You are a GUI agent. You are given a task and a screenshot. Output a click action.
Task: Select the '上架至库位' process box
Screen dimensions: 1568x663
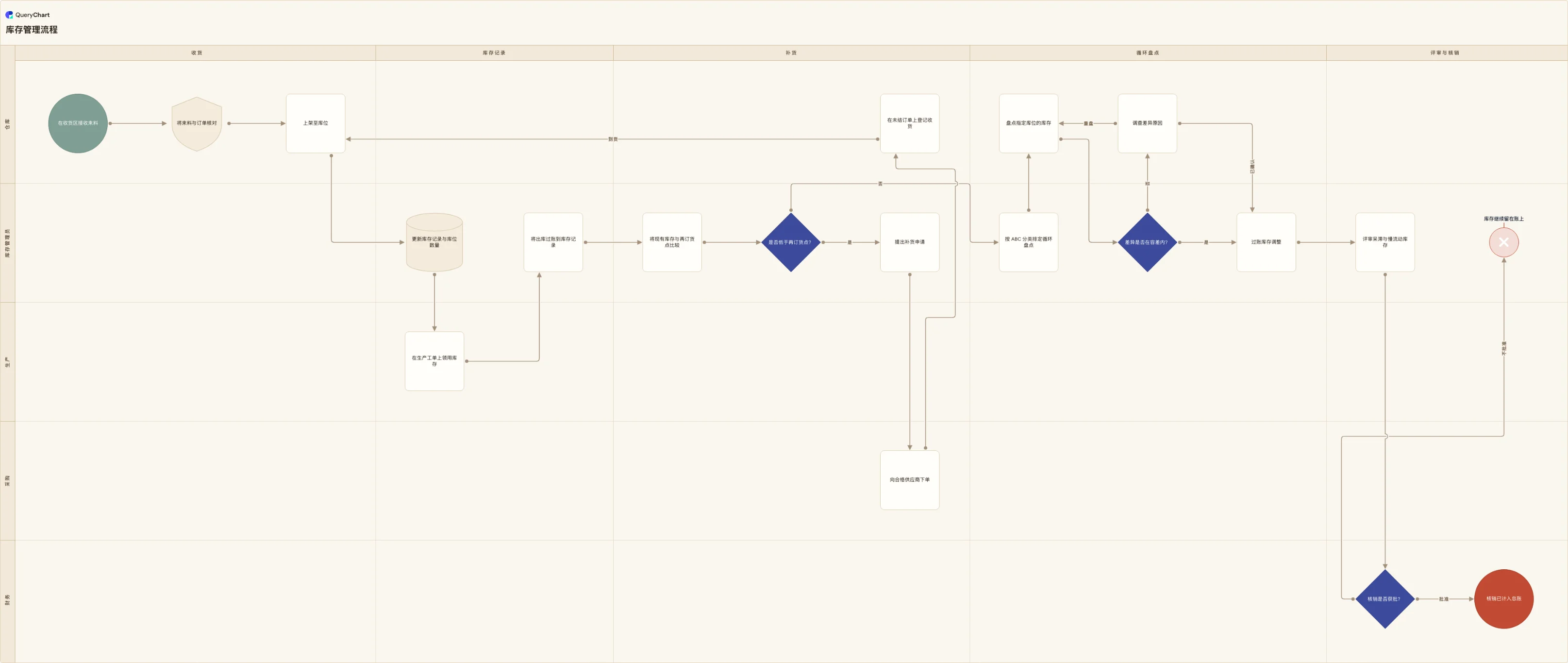[x=316, y=123]
